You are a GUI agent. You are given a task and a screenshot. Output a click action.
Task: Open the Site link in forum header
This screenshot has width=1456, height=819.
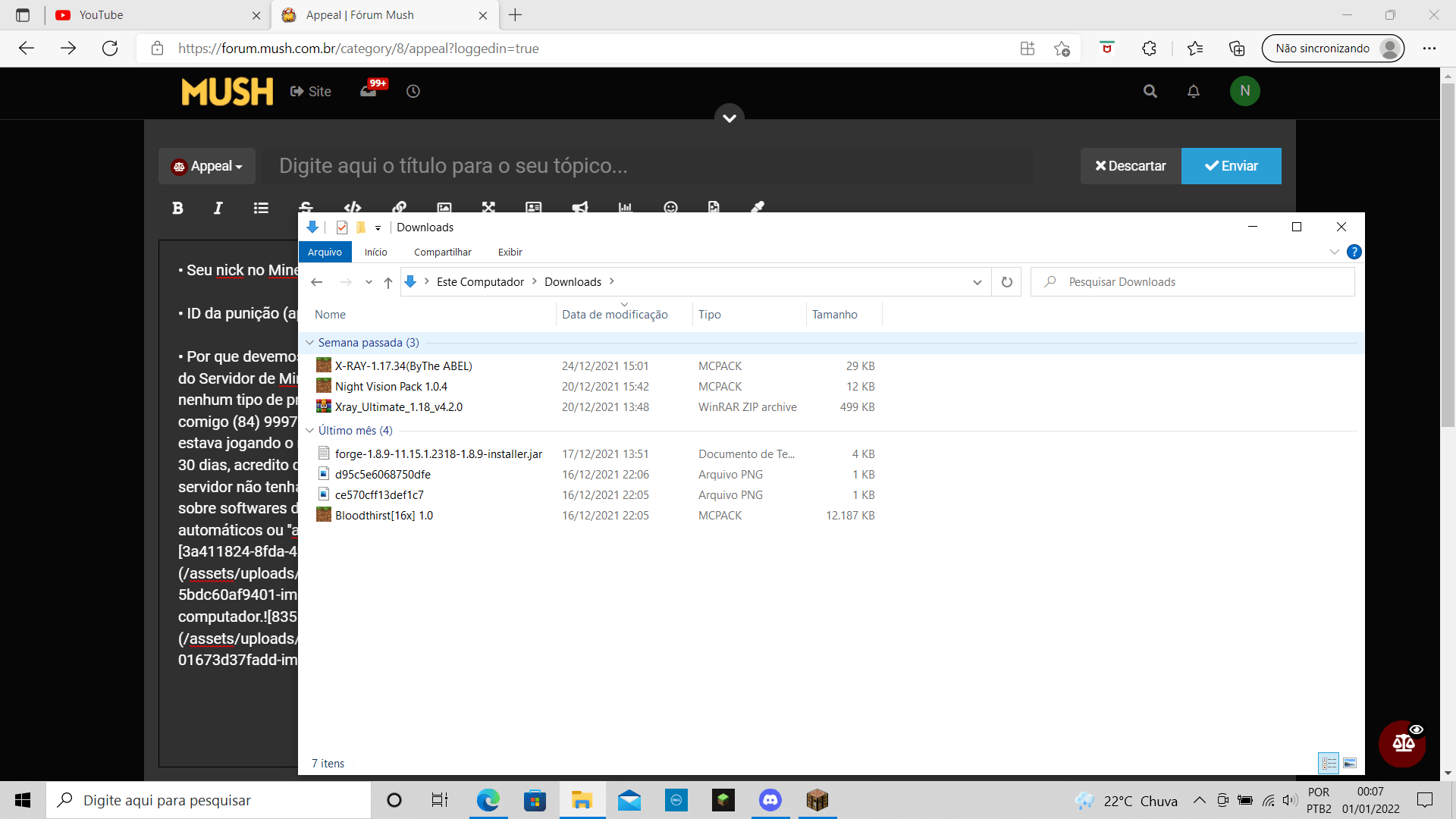pyautogui.click(x=311, y=91)
